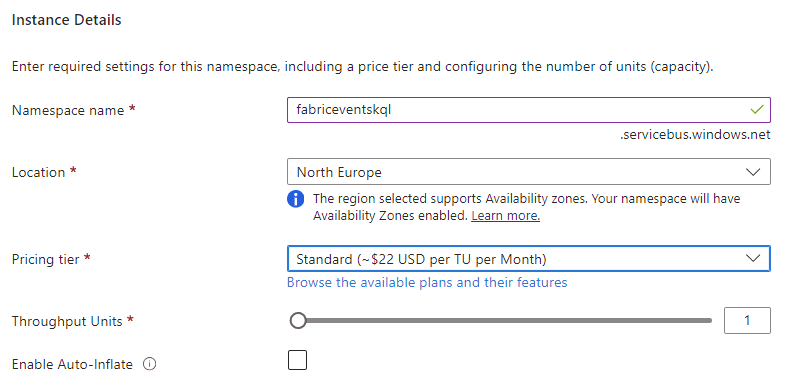Click the chevron arrow of the Location box
785x388 pixels.
[752, 172]
